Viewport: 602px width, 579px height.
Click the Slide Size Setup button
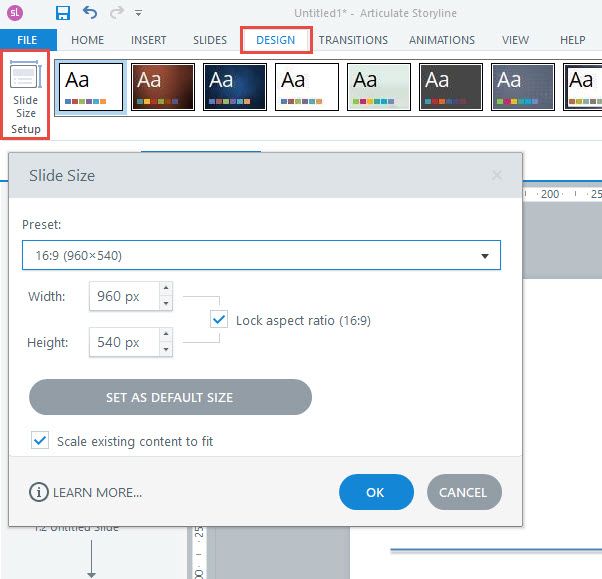[25, 95]
